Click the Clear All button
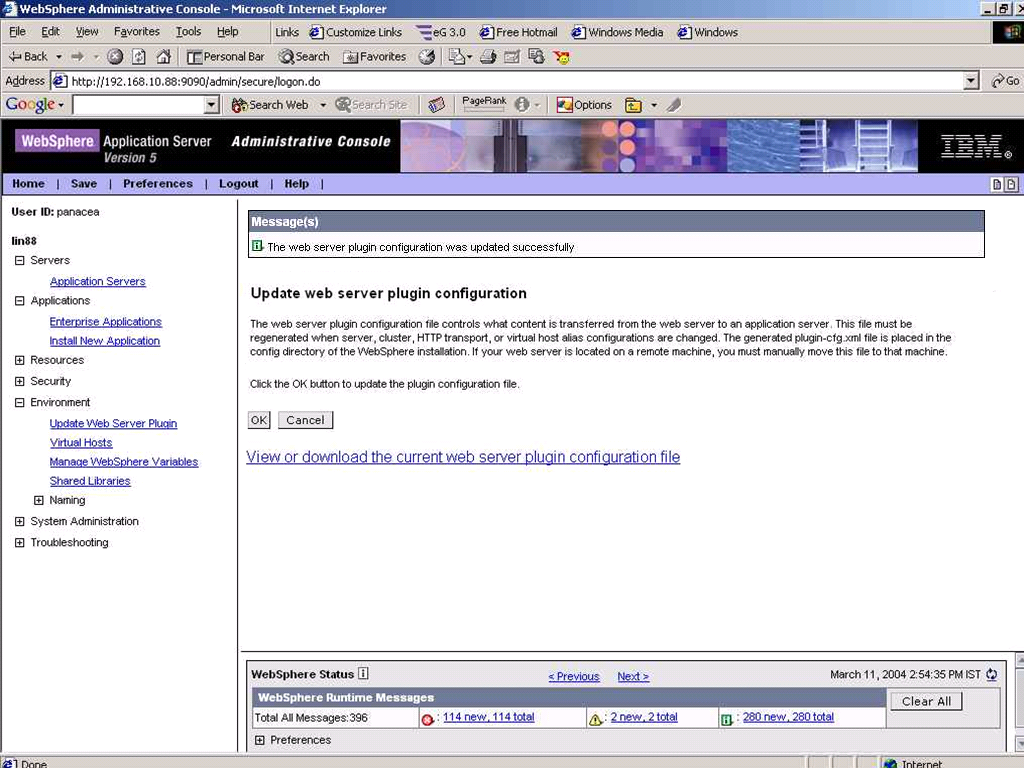The image size is (1024, 768). (x=926, y=701)
